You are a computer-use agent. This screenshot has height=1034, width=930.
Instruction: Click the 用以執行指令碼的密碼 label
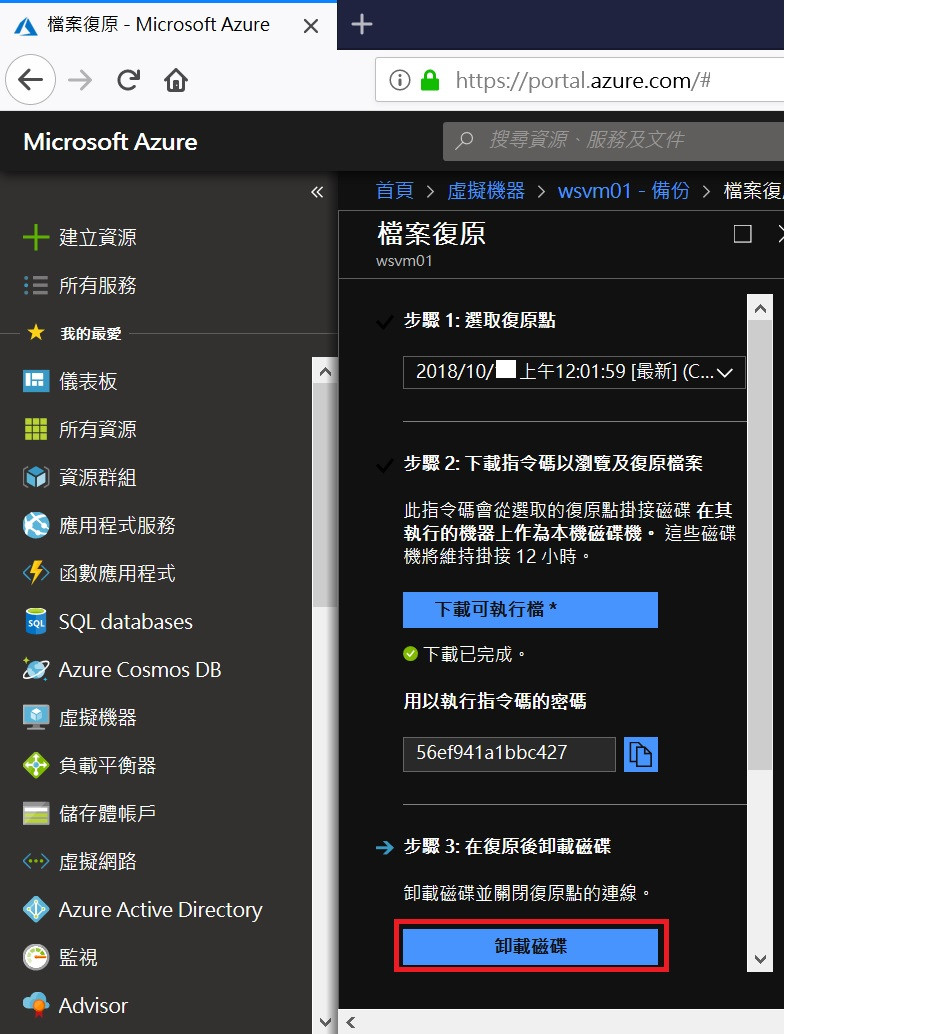click(495, 701)
